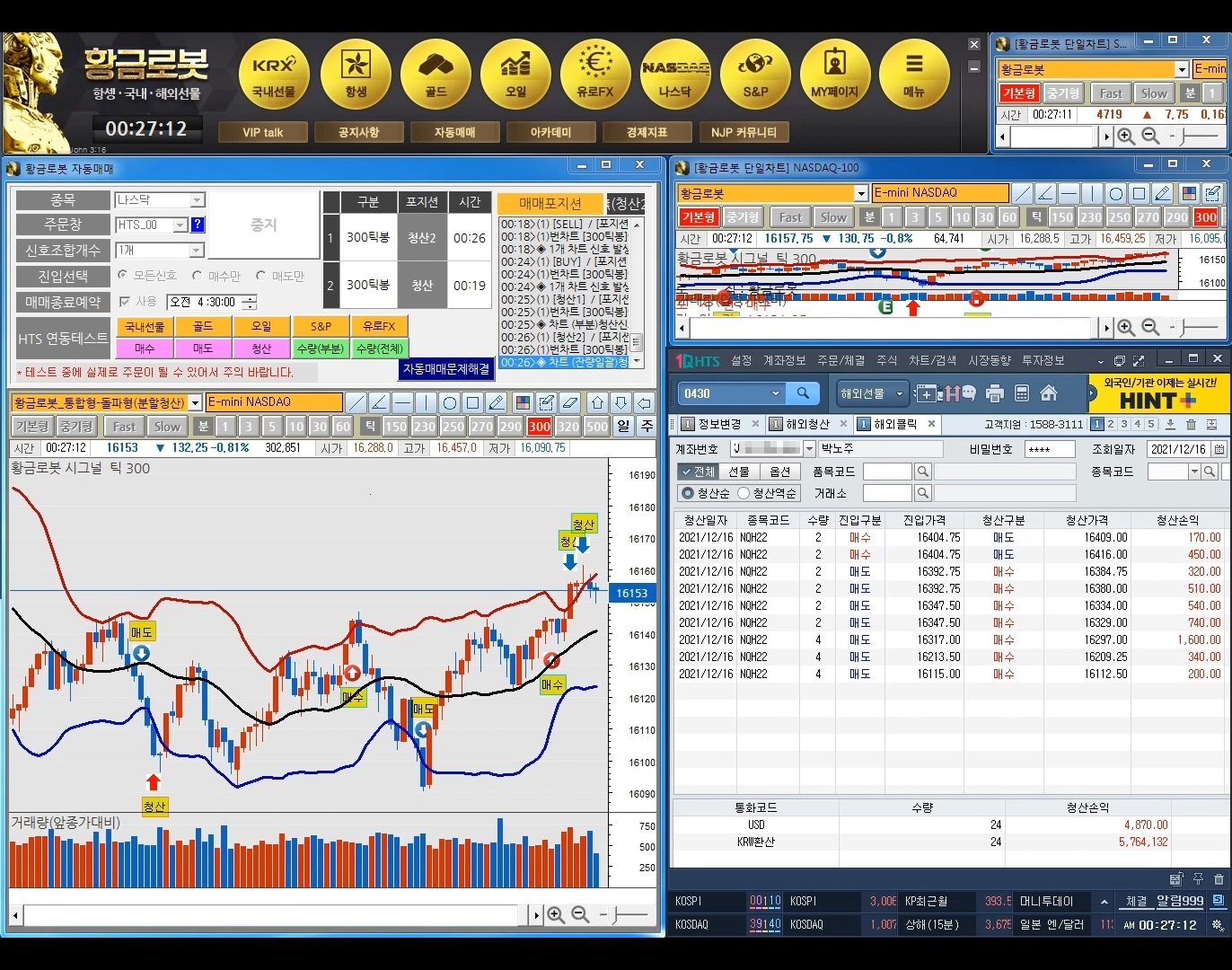1232x970 pixels.
Task: Open the 메뉴 hamburger button
Action: pos(914,75)
